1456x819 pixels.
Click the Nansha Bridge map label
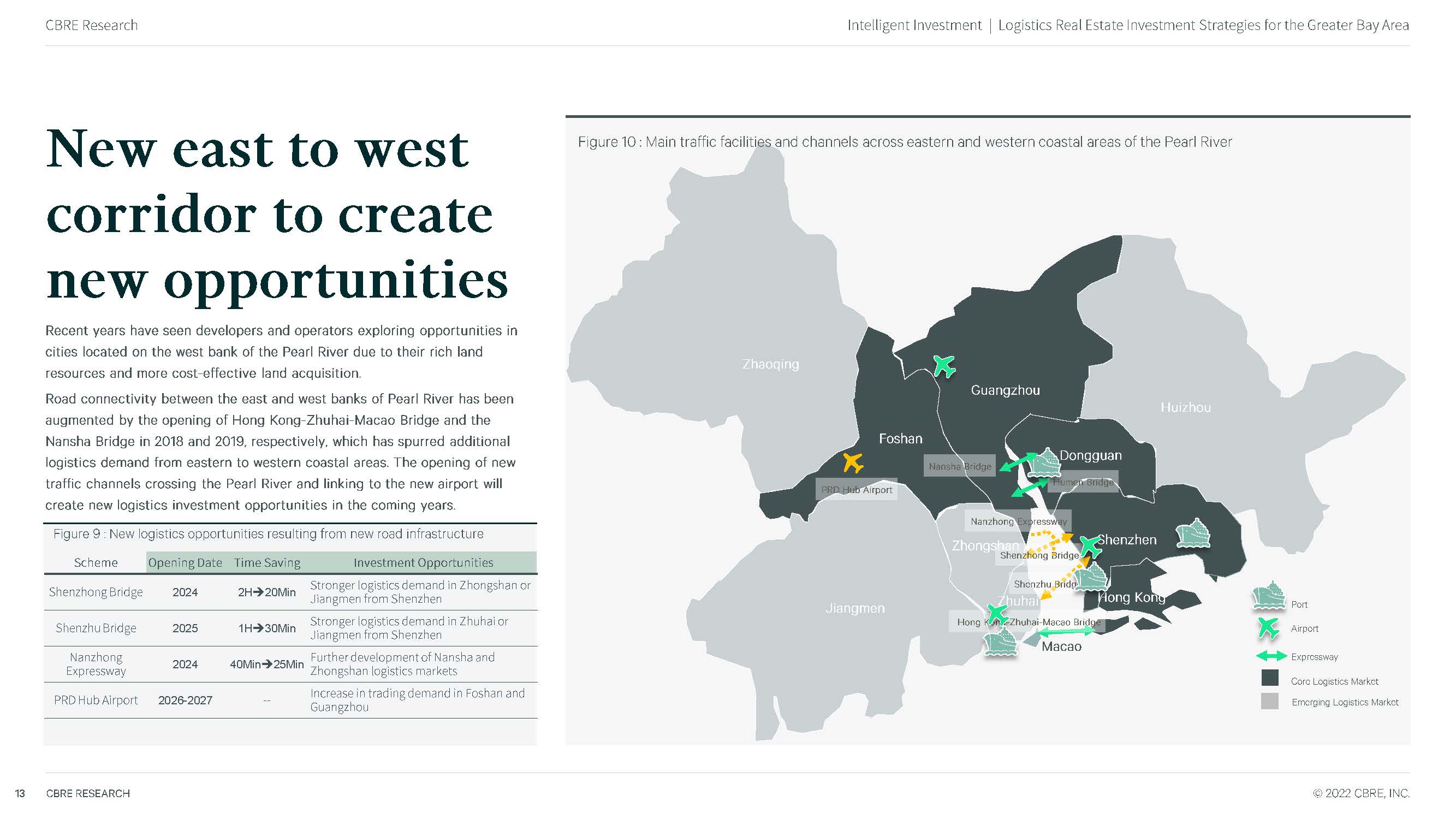[959, 466]
